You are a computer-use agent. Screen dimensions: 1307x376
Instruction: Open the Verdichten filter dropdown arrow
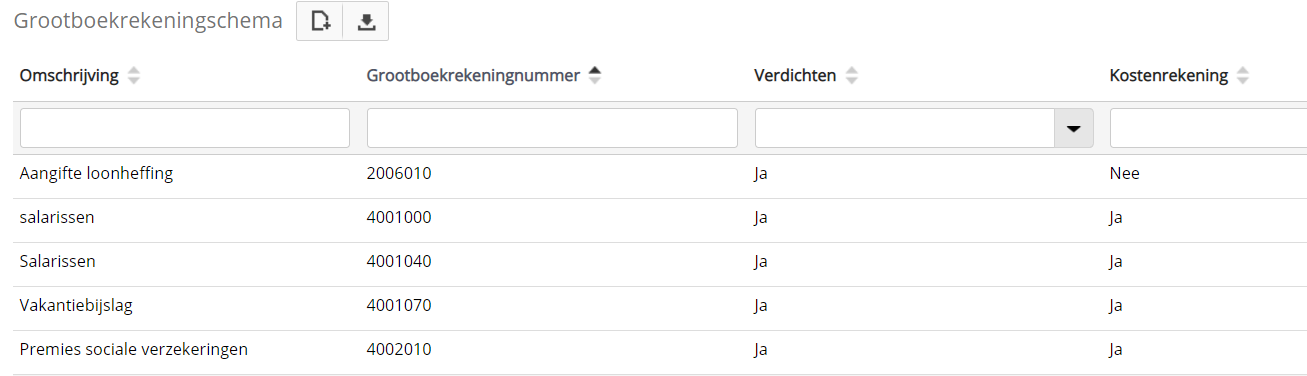click(x=1075, y=128)
